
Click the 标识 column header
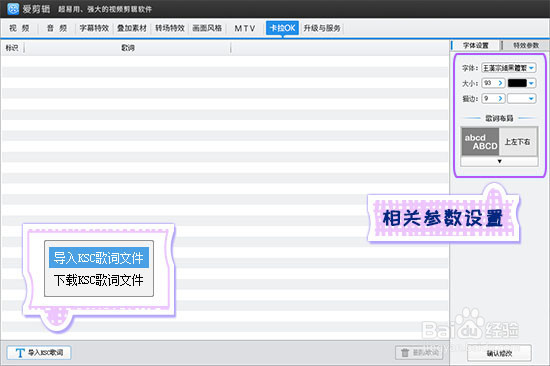12,48
